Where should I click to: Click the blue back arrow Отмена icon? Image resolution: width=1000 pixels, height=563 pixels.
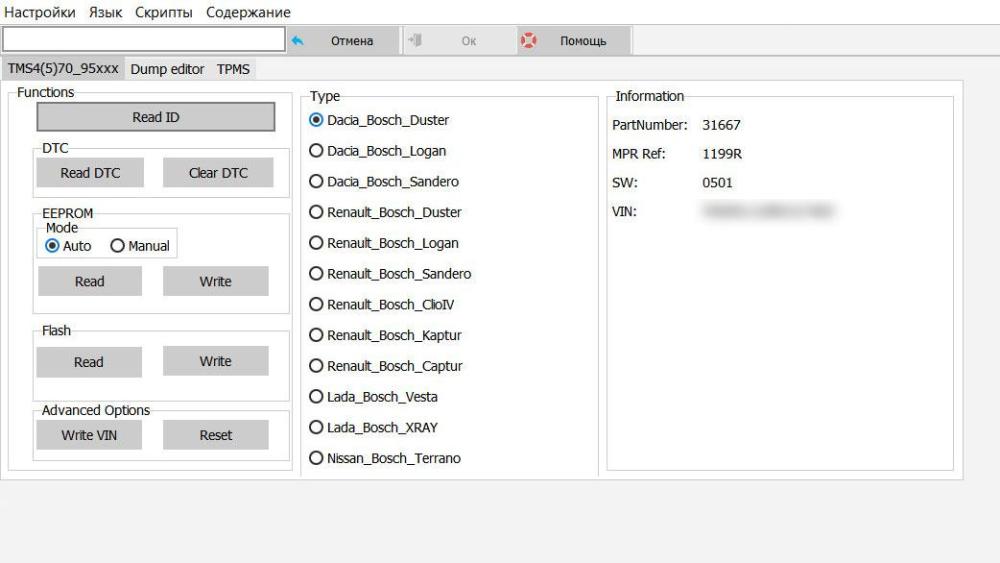tap(297, 41)
